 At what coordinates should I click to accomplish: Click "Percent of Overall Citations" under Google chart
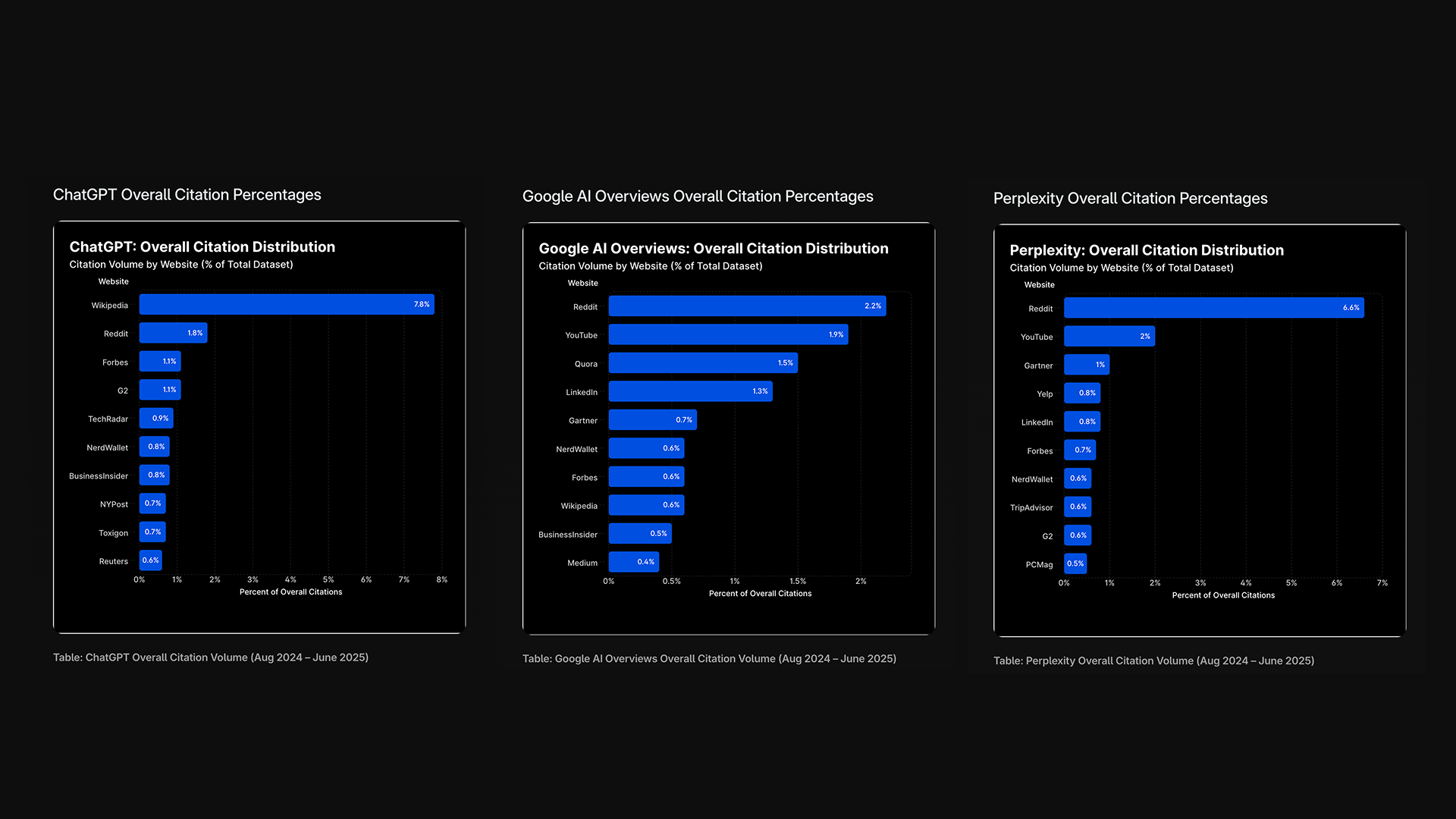pos(761,594)
